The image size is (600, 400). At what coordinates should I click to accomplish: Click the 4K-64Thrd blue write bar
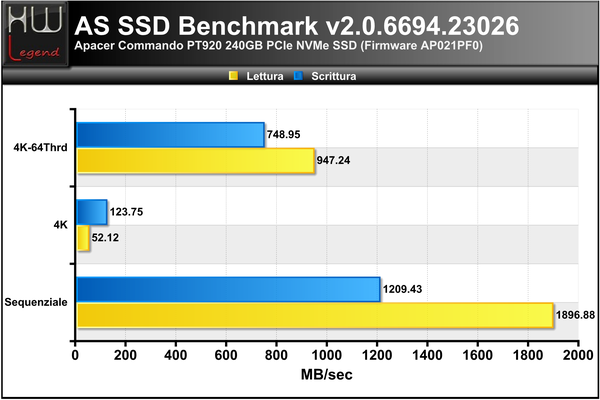click(171, 135)
